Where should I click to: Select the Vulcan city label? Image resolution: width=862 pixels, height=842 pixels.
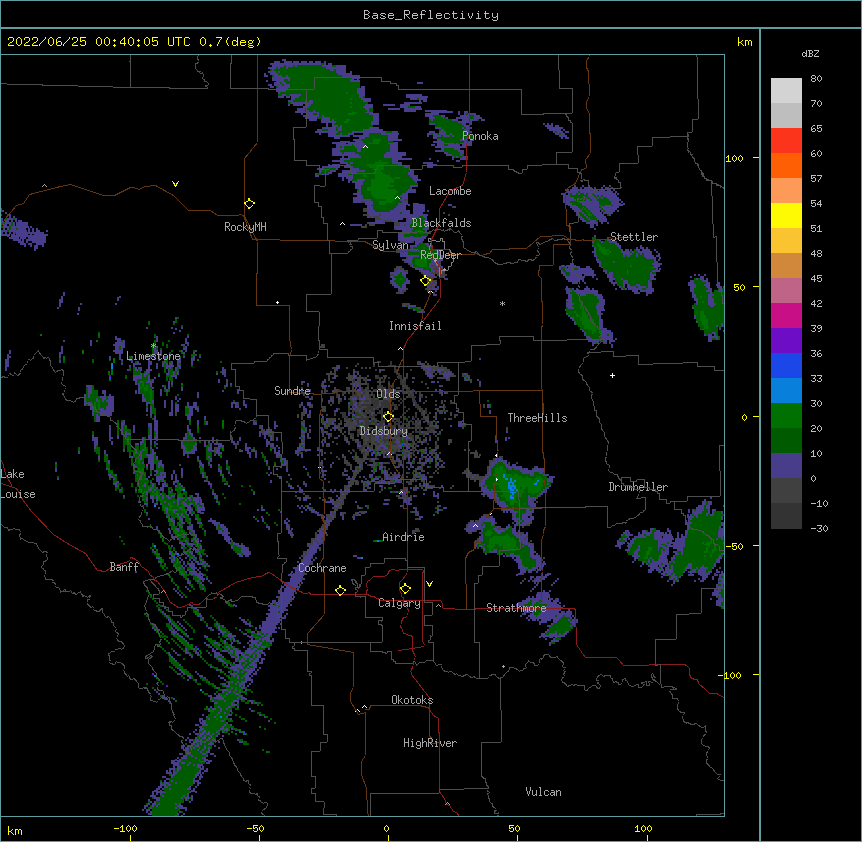pyautogui.click(x=543, y=792)
